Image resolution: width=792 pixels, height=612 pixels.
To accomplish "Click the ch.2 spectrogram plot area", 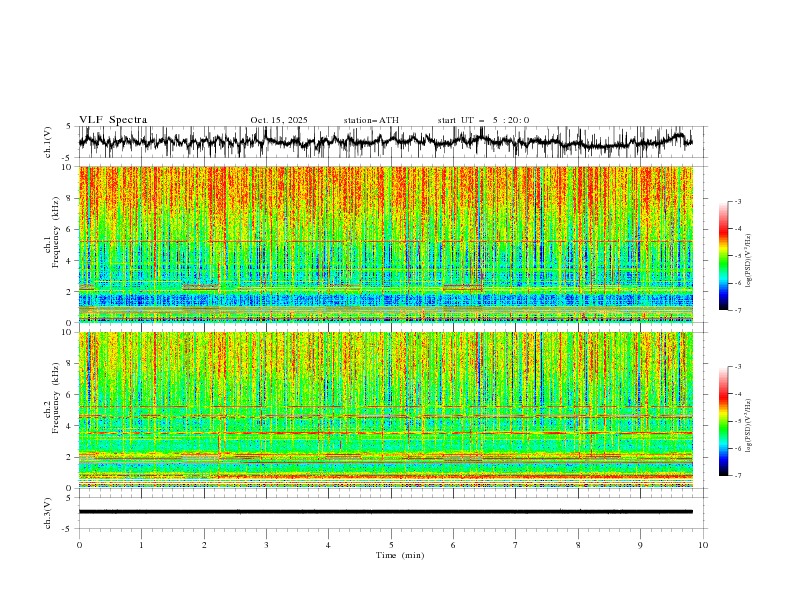I will (x=385, y=410).
